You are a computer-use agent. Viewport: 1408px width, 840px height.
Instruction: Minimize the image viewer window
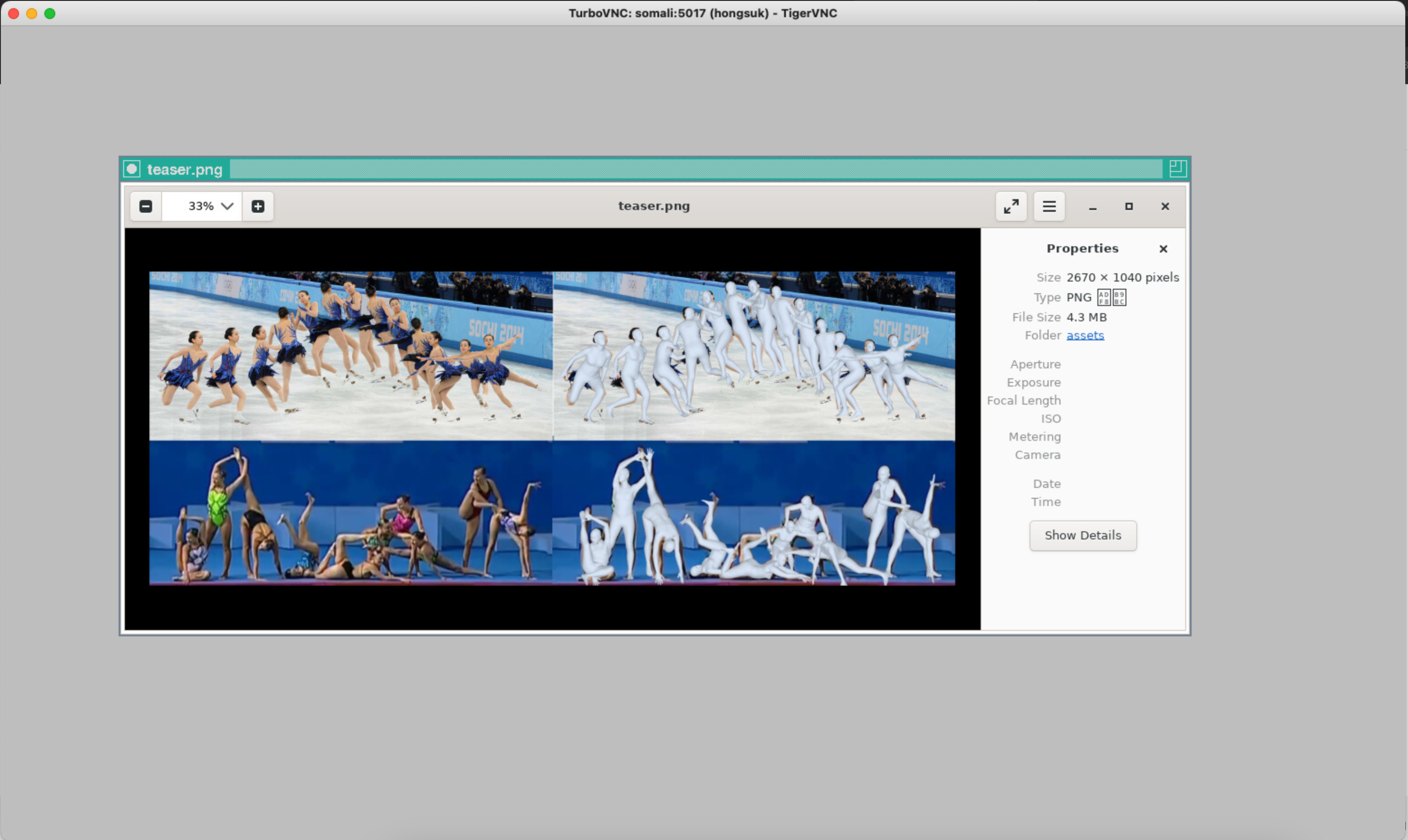pyautogui.click(x=1092, y=206)
